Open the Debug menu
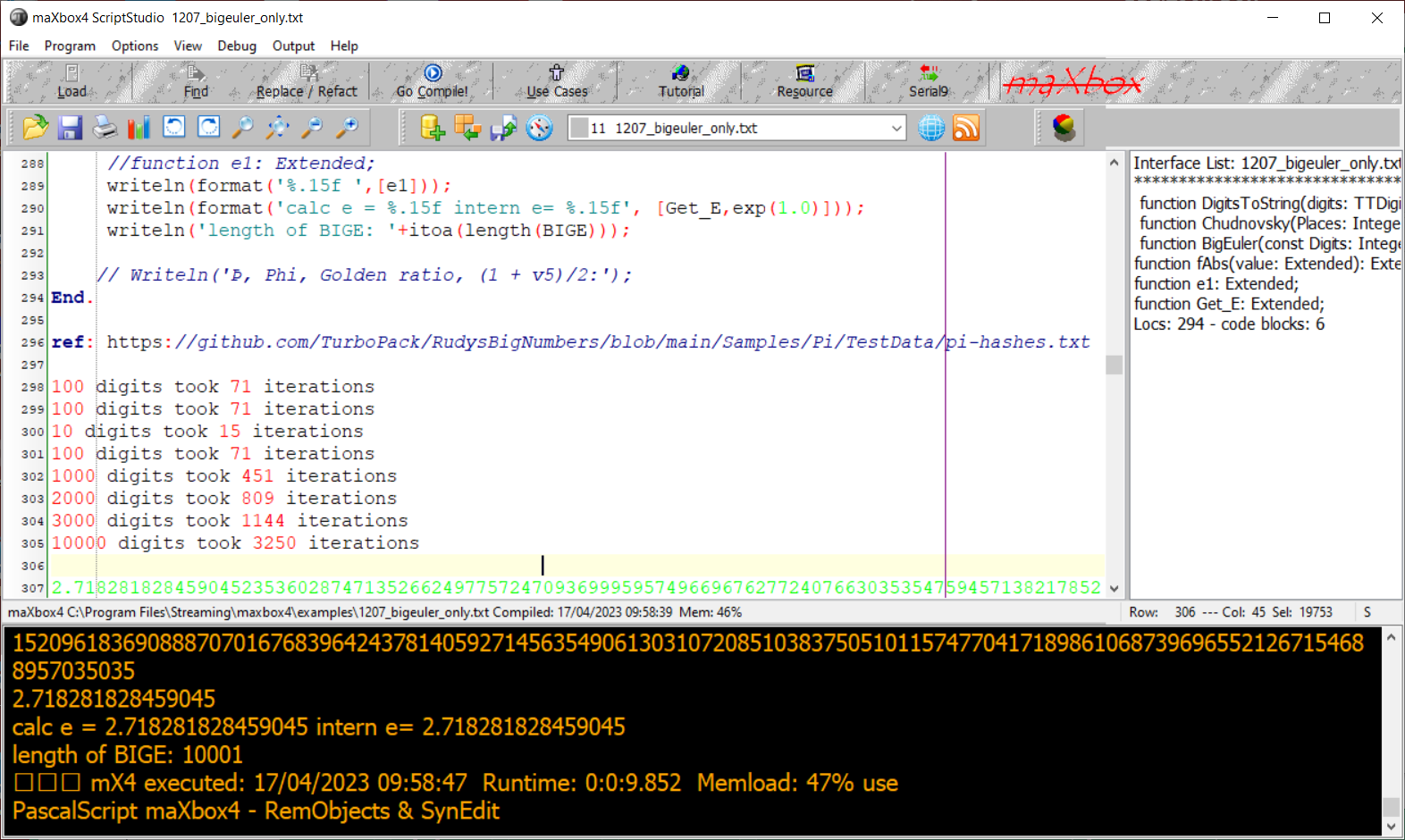 237,46
